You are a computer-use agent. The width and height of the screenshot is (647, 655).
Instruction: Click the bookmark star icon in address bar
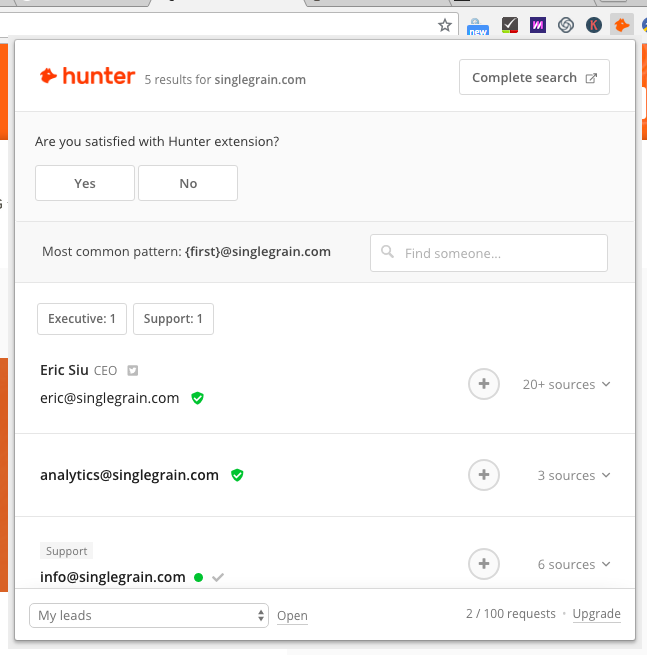(x=445, y=25)
